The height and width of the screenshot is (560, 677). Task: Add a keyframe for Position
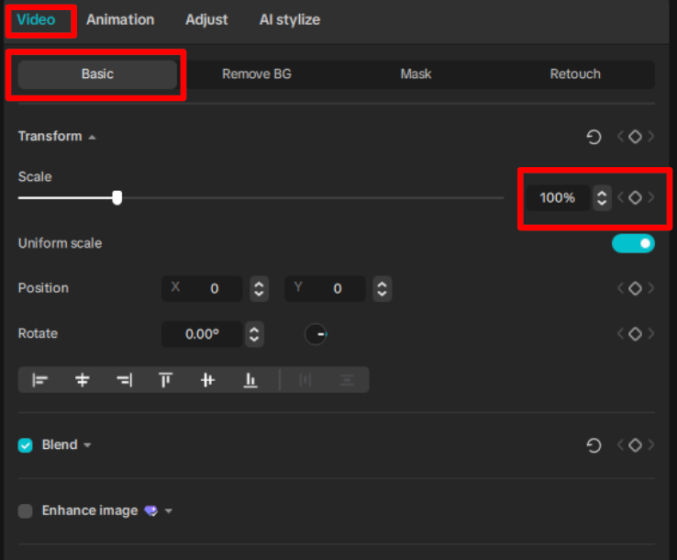(x=635, y=288)
